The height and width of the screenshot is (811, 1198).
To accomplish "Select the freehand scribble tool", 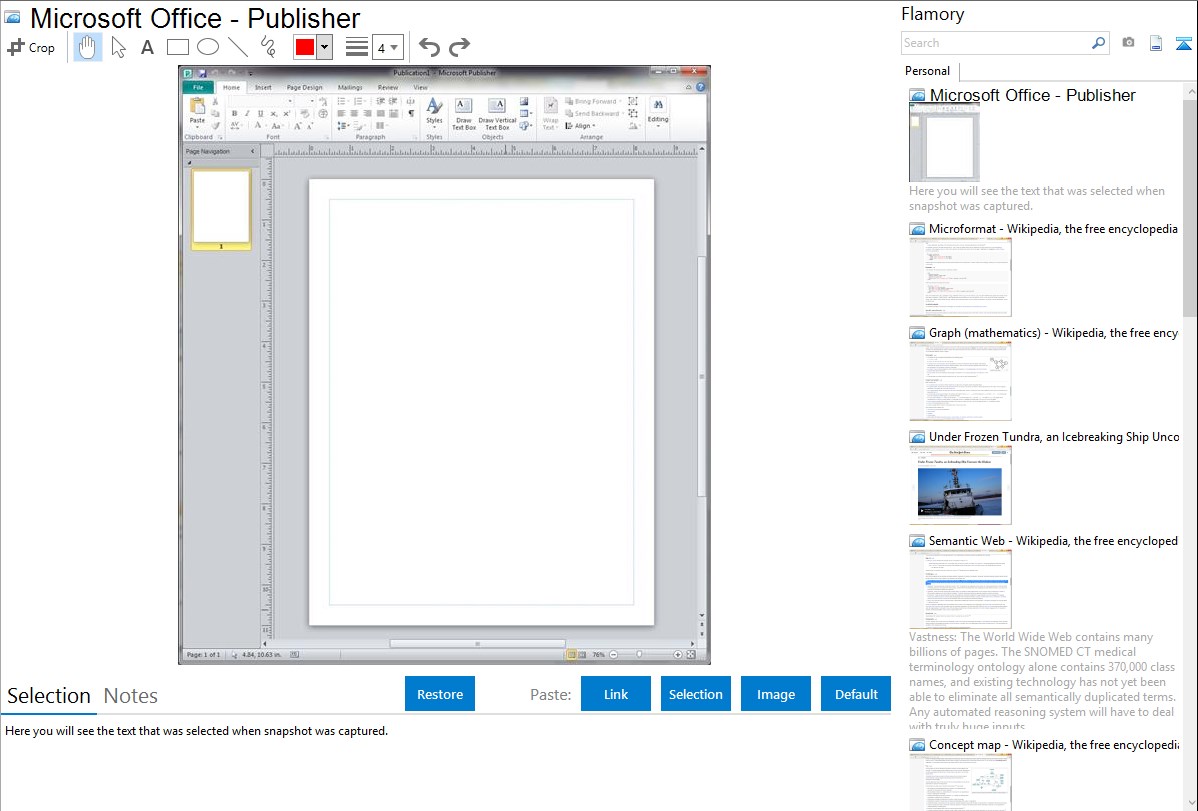I will coord(268,47).
